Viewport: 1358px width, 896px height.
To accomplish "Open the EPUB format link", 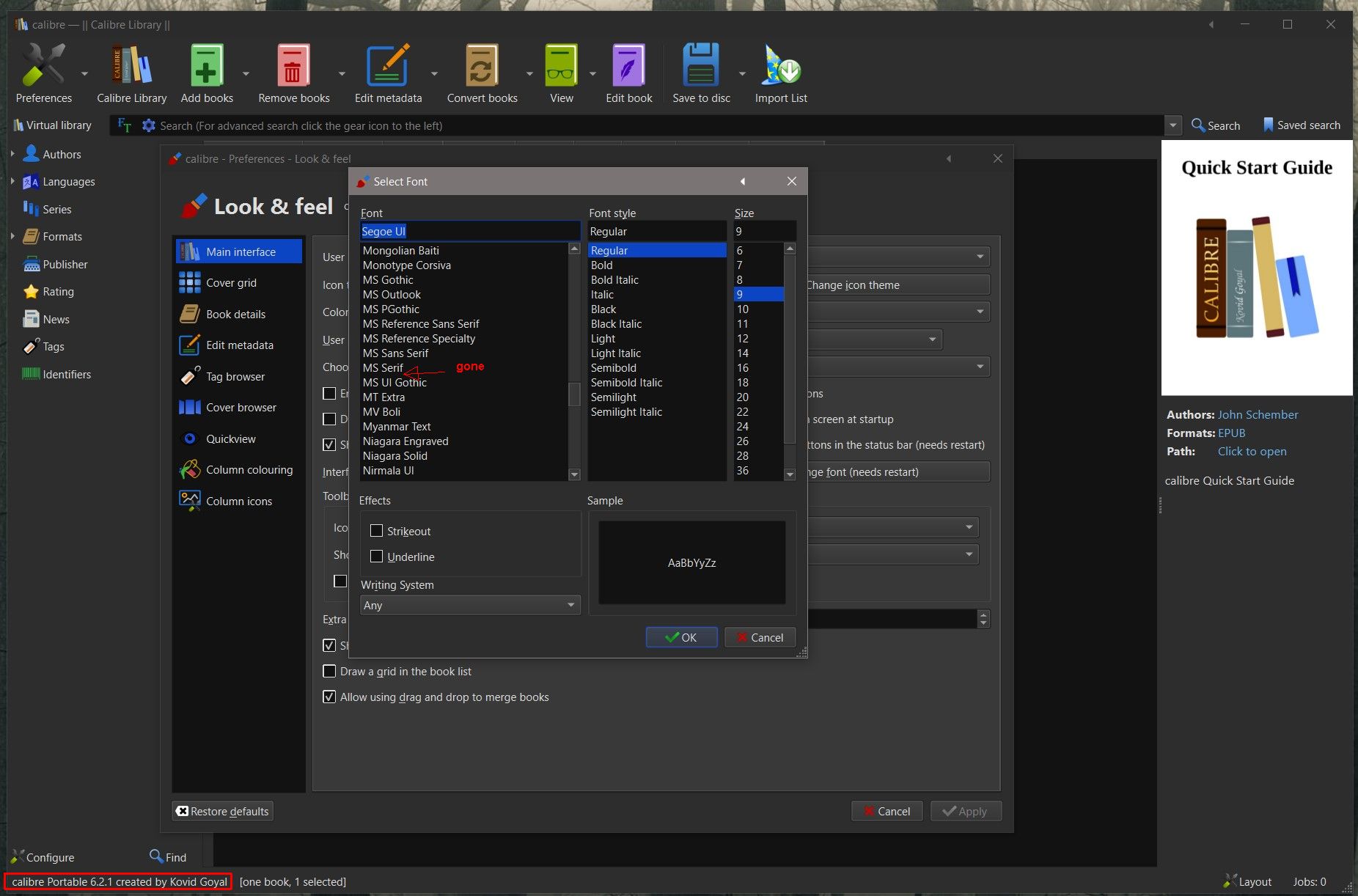I will coord(1231,433).
